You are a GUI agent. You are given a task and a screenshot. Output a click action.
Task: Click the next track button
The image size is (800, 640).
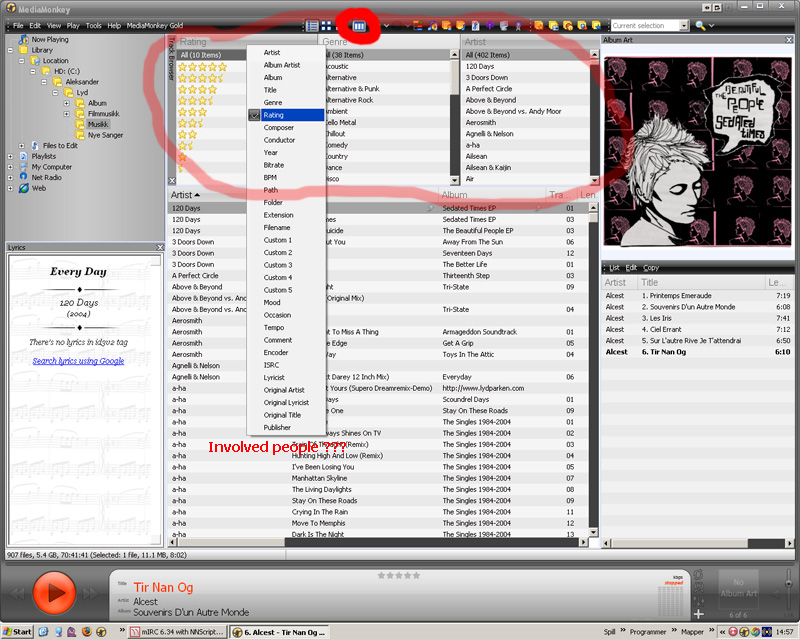coord(90,594)
